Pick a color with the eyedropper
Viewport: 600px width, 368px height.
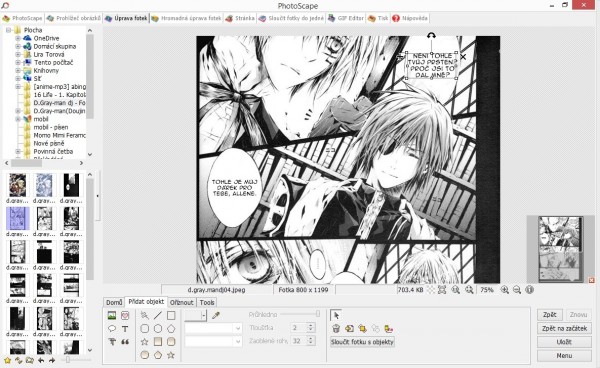(x=216, y=315)
